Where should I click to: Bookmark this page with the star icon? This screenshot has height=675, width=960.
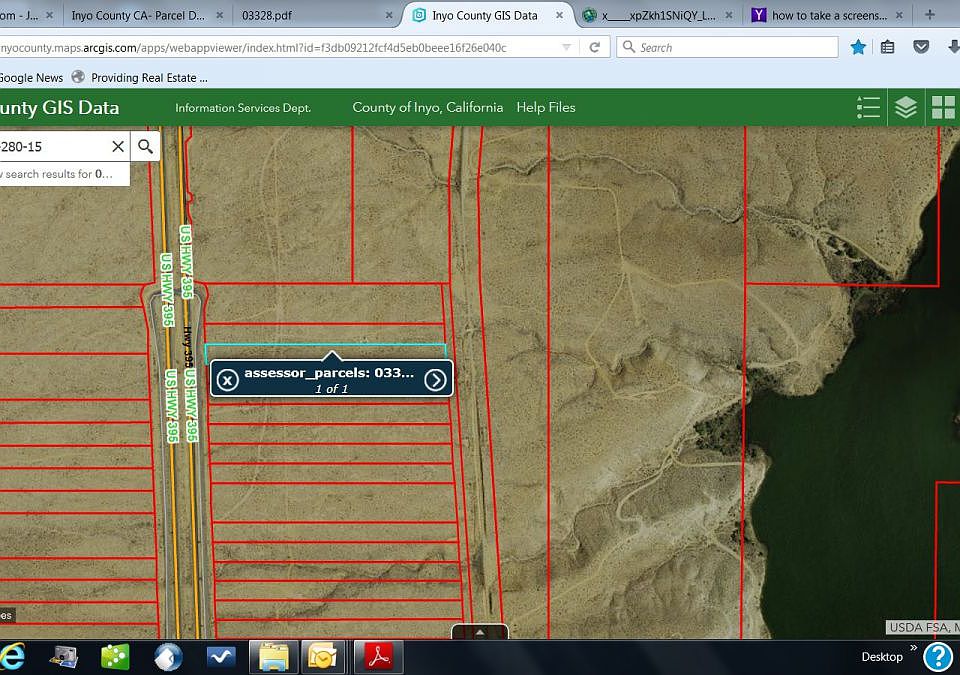858,47
